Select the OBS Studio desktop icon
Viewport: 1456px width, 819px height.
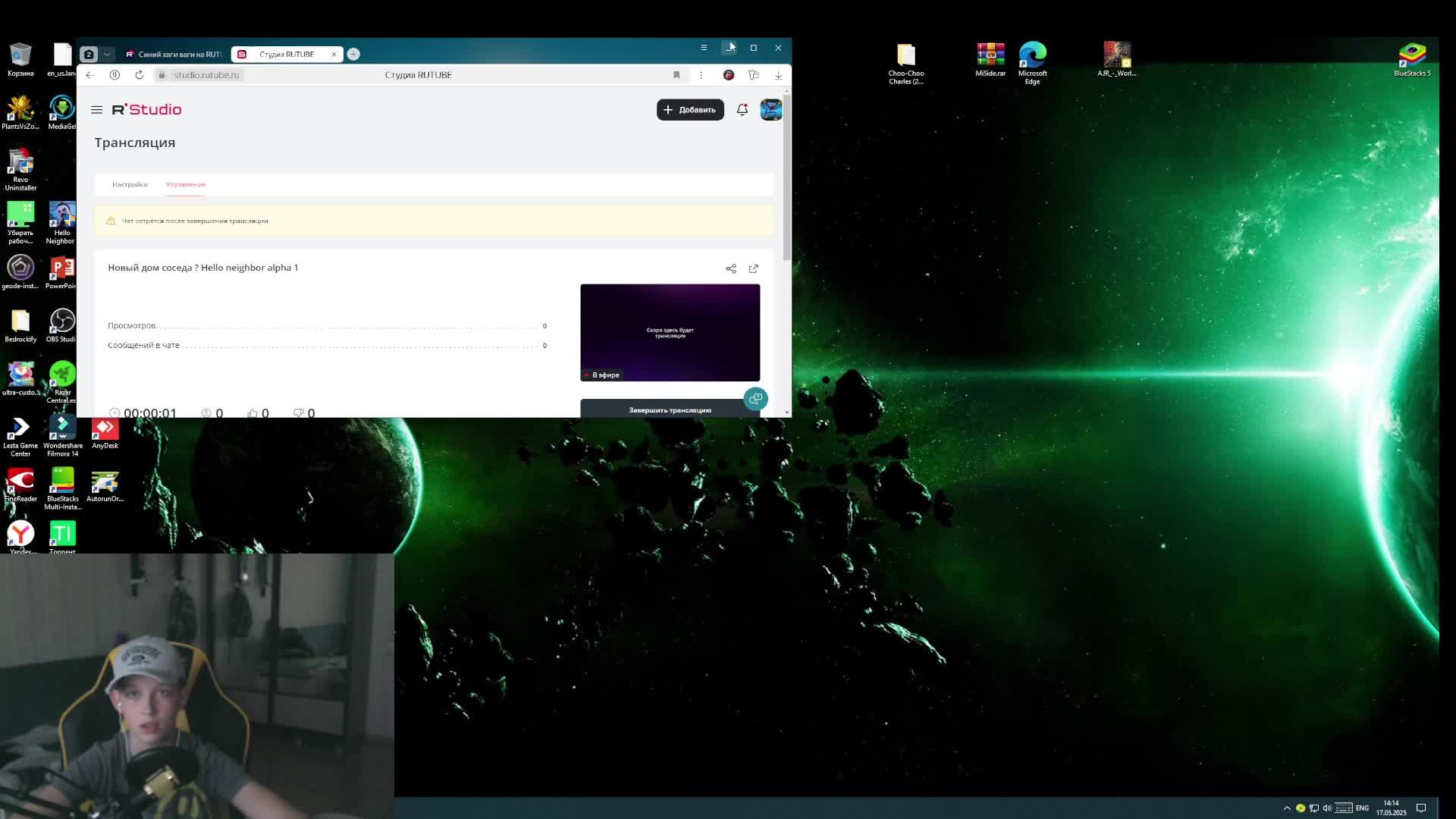62,326
